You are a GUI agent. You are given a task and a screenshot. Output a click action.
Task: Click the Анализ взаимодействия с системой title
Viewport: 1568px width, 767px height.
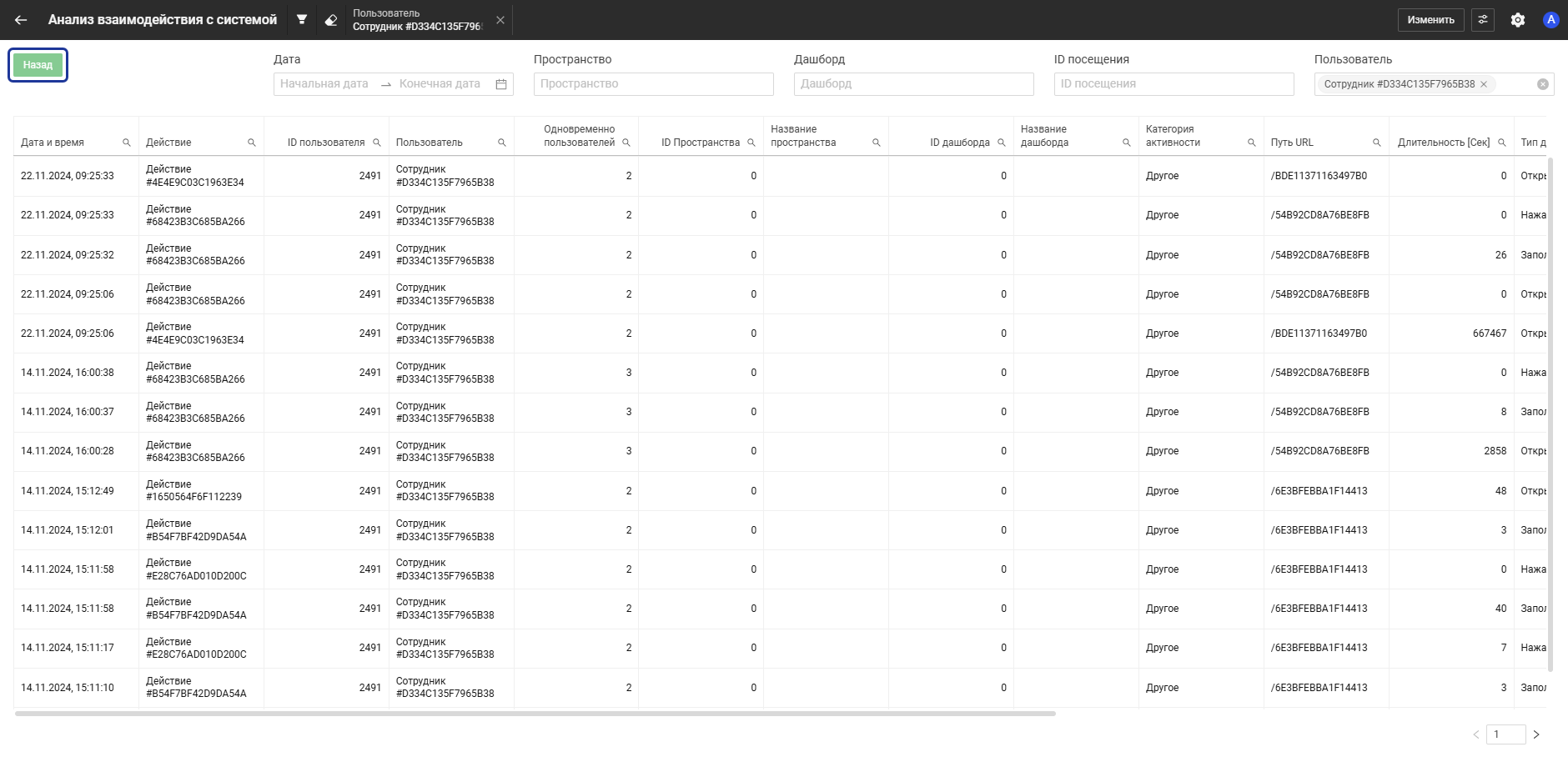(163, 20)
